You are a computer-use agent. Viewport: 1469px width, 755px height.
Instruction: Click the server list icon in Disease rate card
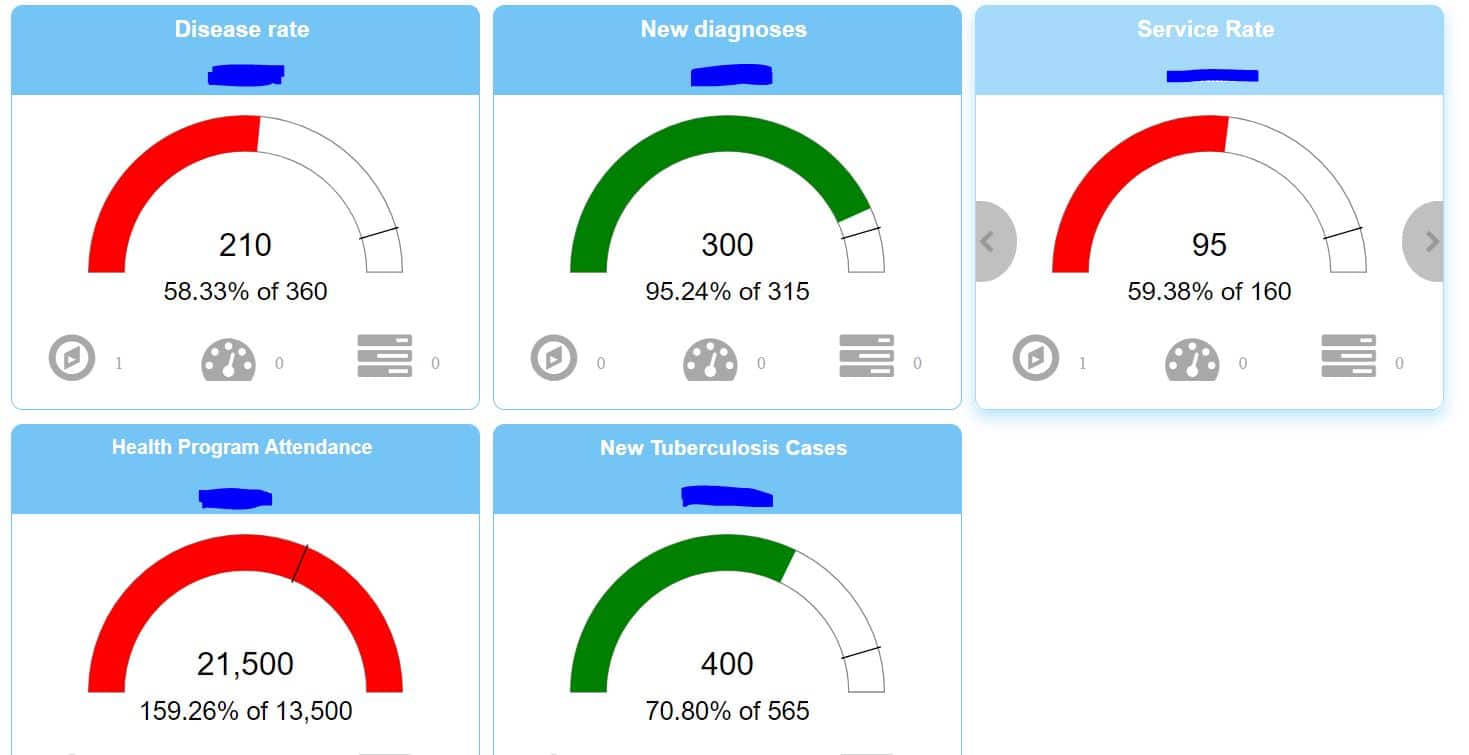click(385, 356)
